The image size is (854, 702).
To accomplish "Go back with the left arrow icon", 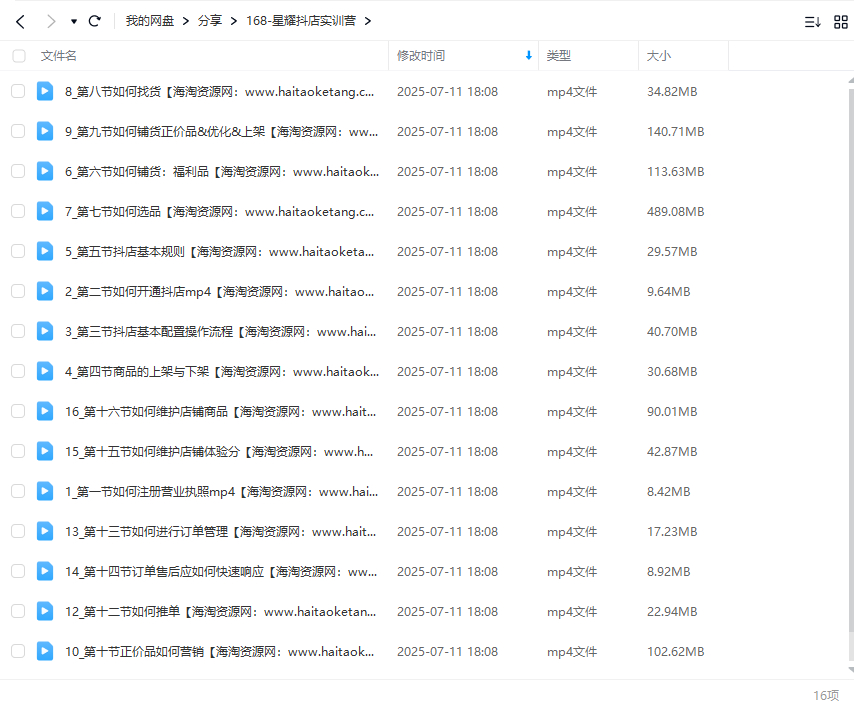I will pos(21,21).
